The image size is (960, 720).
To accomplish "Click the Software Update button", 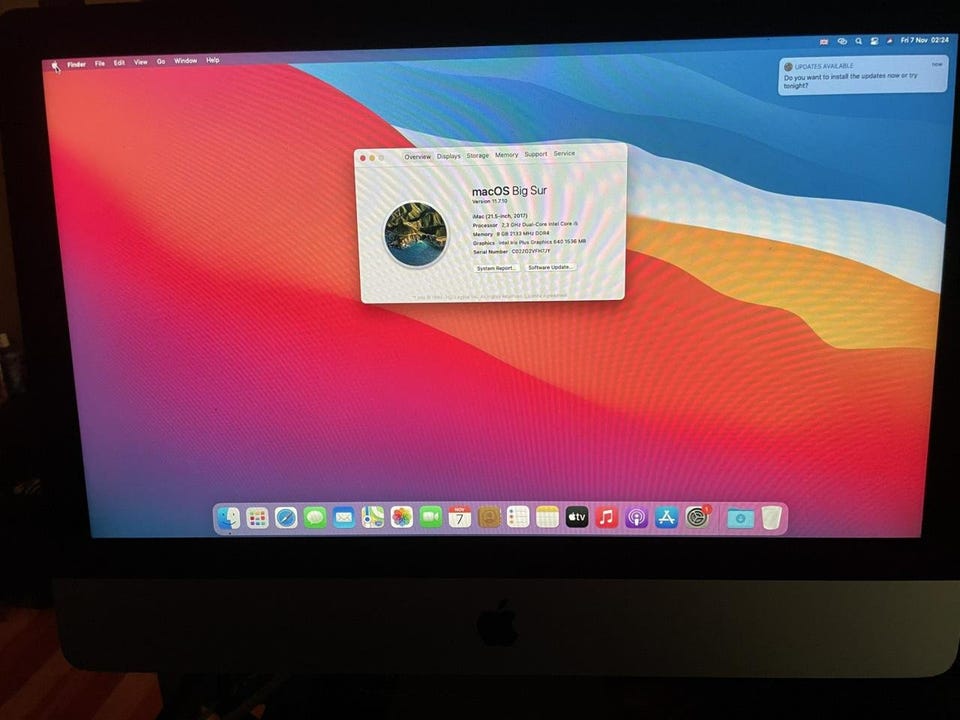I will tap(550, 268).
